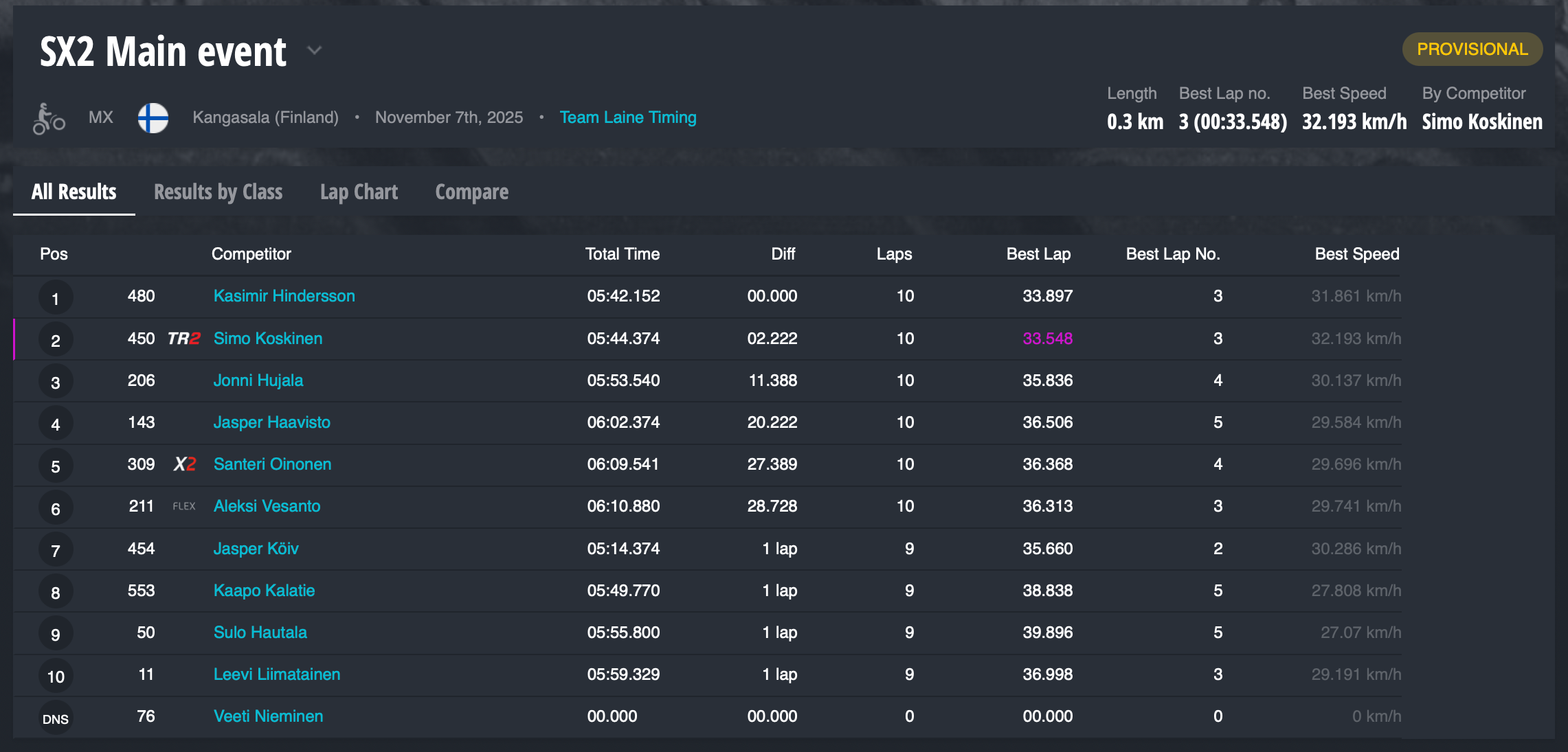Open Kasimir Hindersson competitor profile
Screen dimensions: 1568x752
click(x=284, y=296)
